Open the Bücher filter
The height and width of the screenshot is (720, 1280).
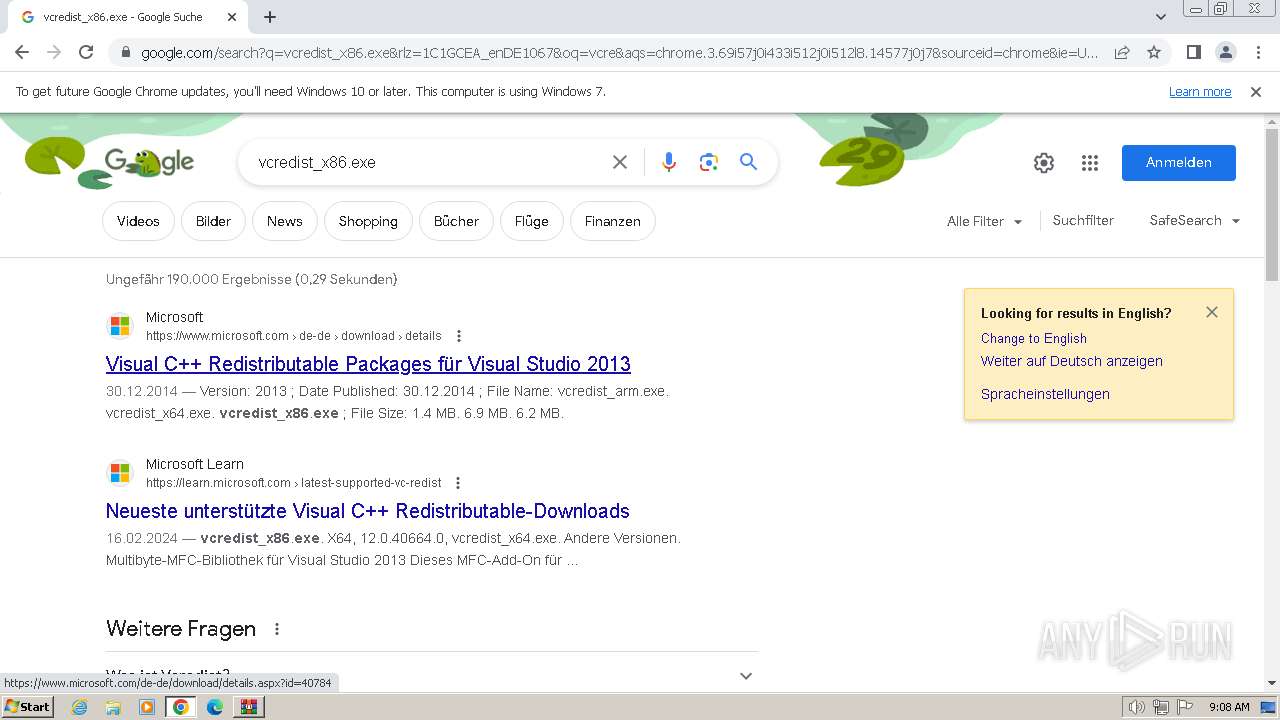pyautogui.click(x=456, y=221)
